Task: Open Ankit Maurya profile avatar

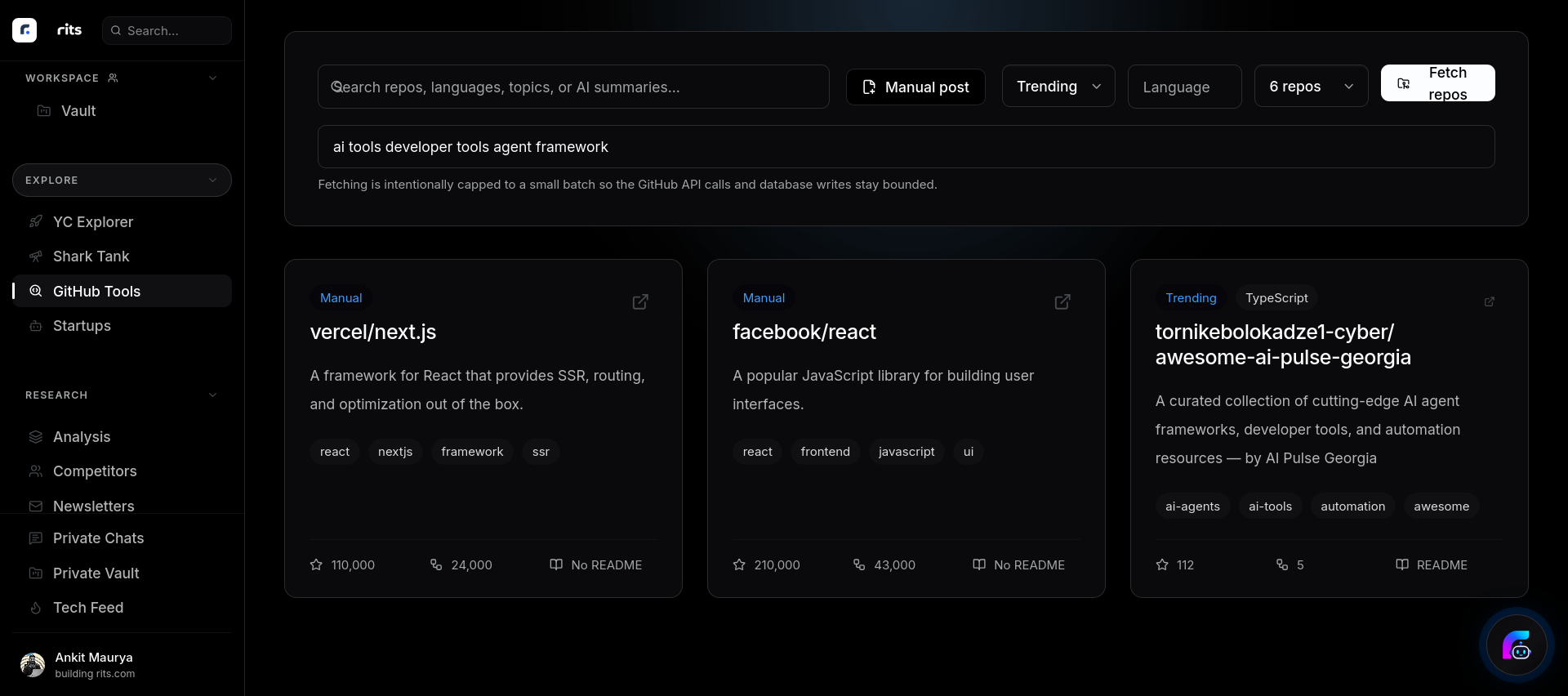Action: 33,665
